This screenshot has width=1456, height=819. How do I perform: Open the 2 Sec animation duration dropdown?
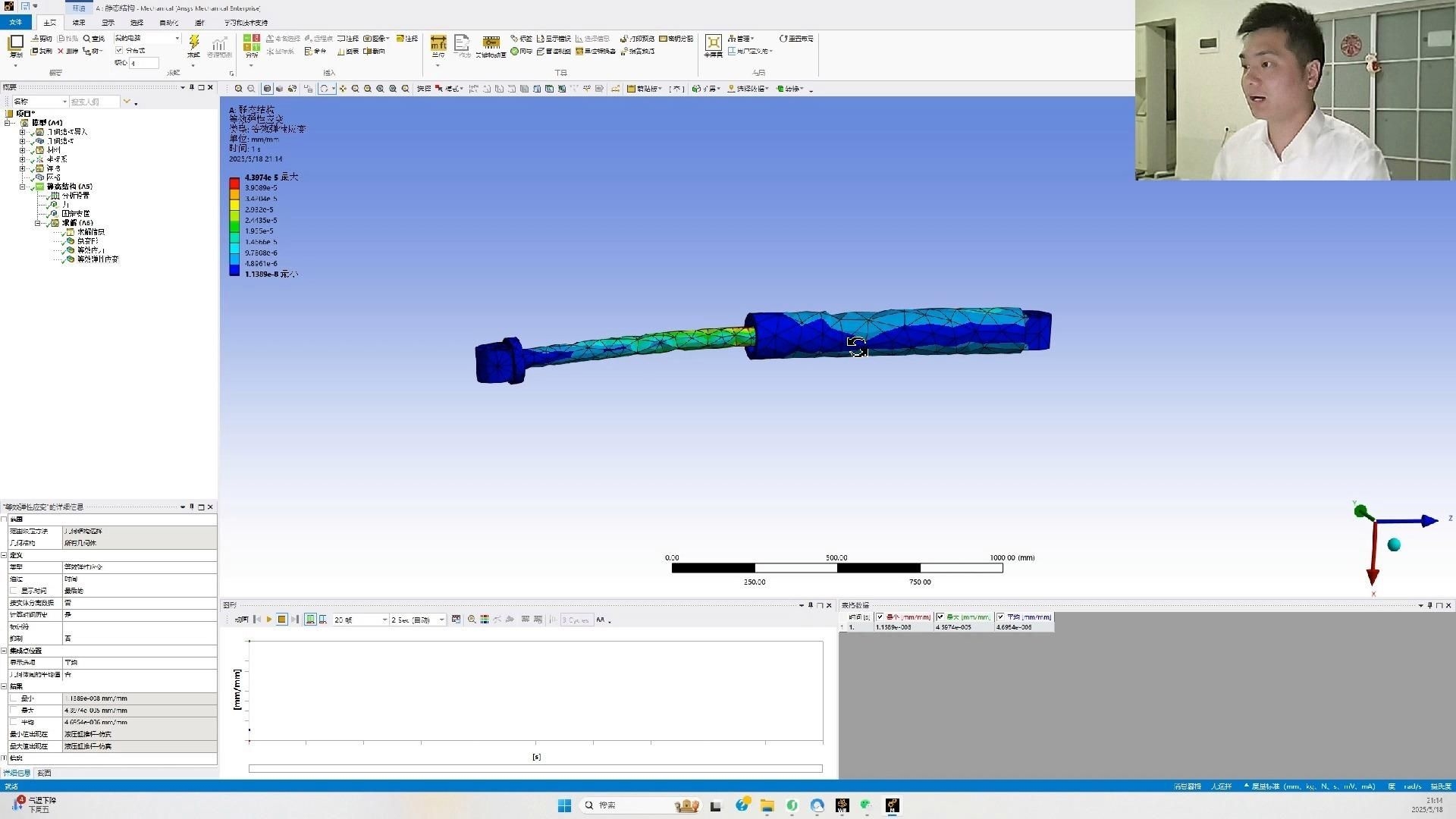click(441, 620)
